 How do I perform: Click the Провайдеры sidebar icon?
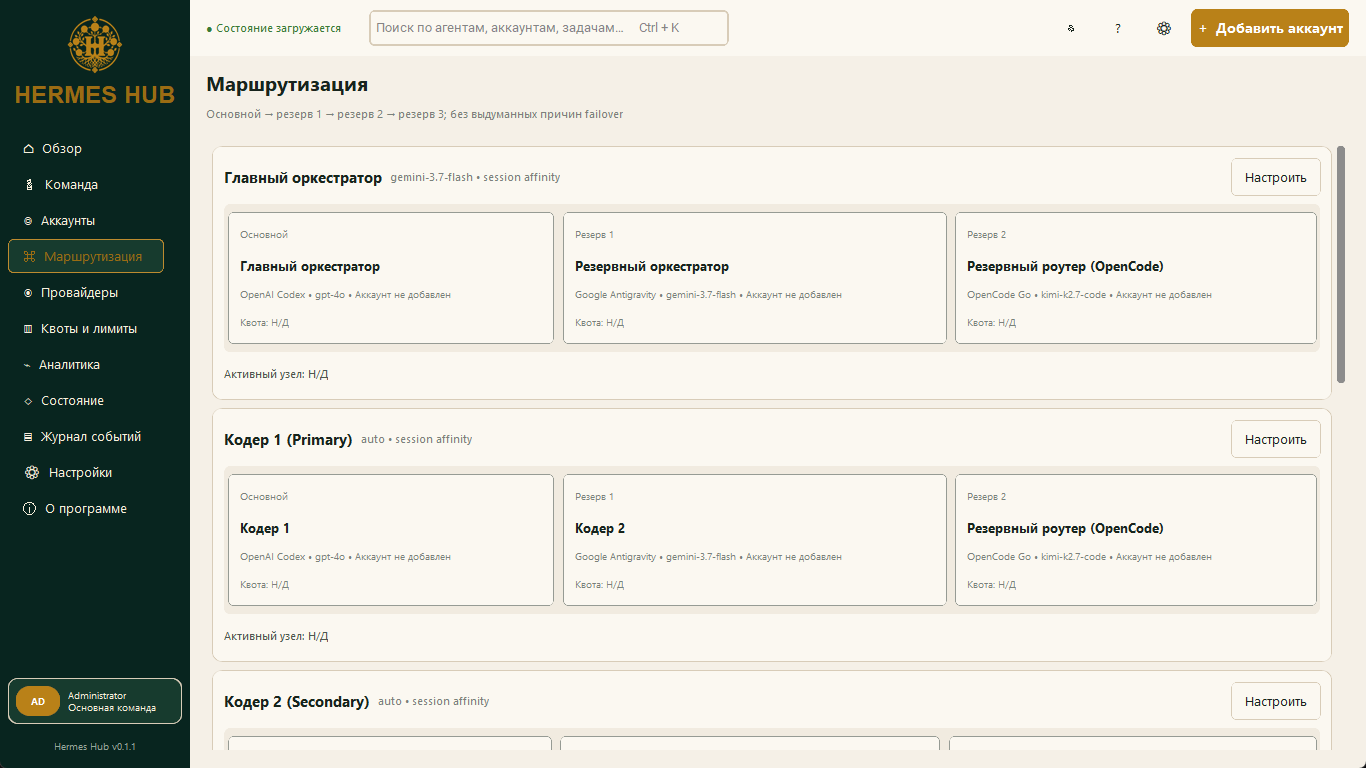(28, 293)
